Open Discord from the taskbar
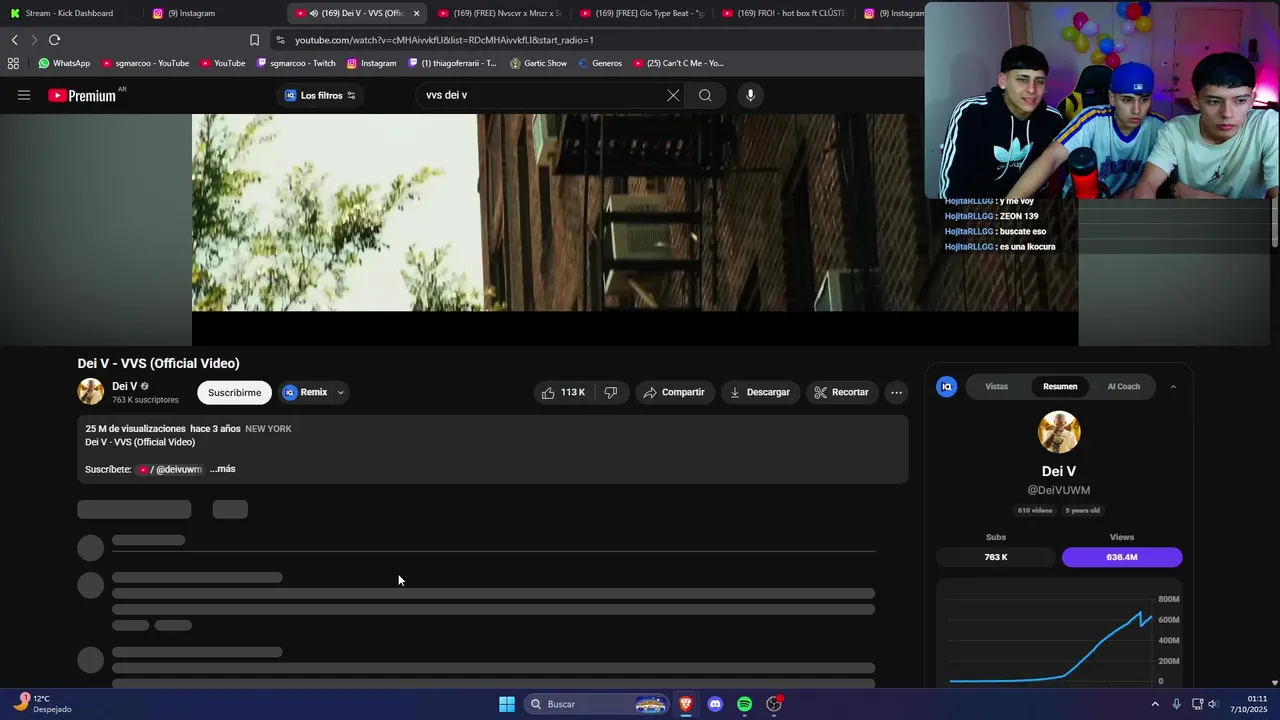This screenshot has width=1280, height=720. click(715, 704)
